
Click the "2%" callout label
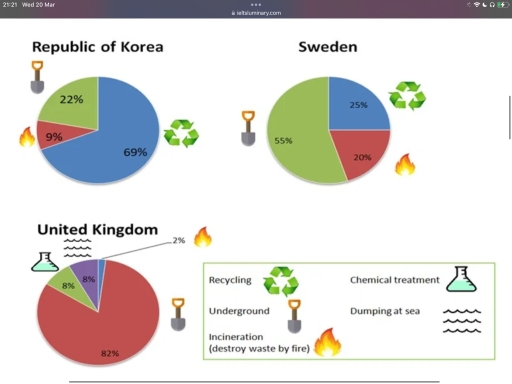pyautogui.click(x=179, y=240)
